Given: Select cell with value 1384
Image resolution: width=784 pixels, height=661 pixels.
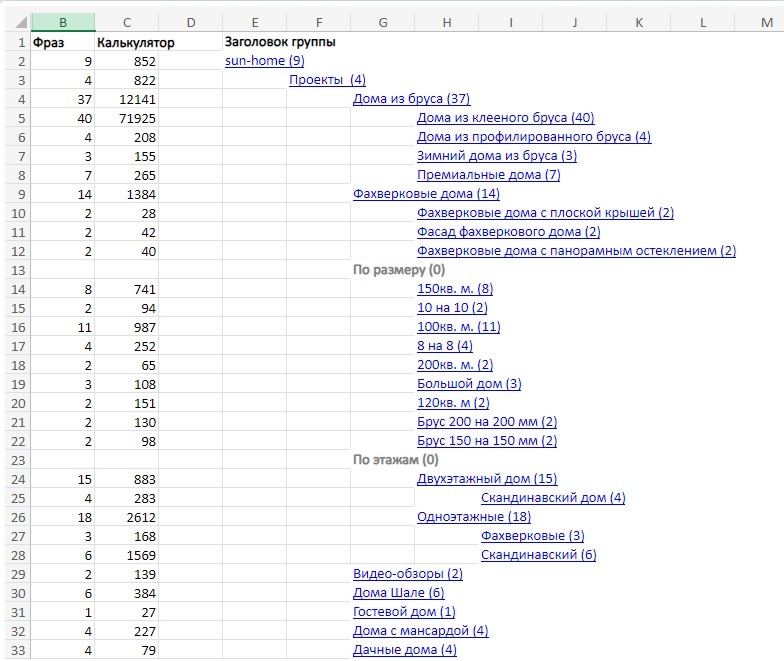Looking at the screenshot, I should (x=127, y=194).
